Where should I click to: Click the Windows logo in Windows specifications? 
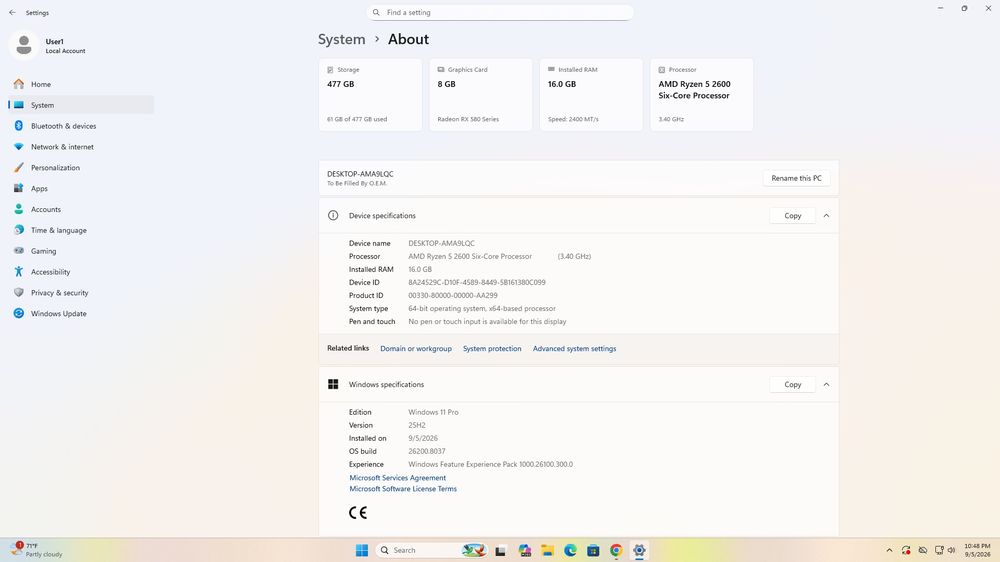pyautogui.click(x=333, y=384)
